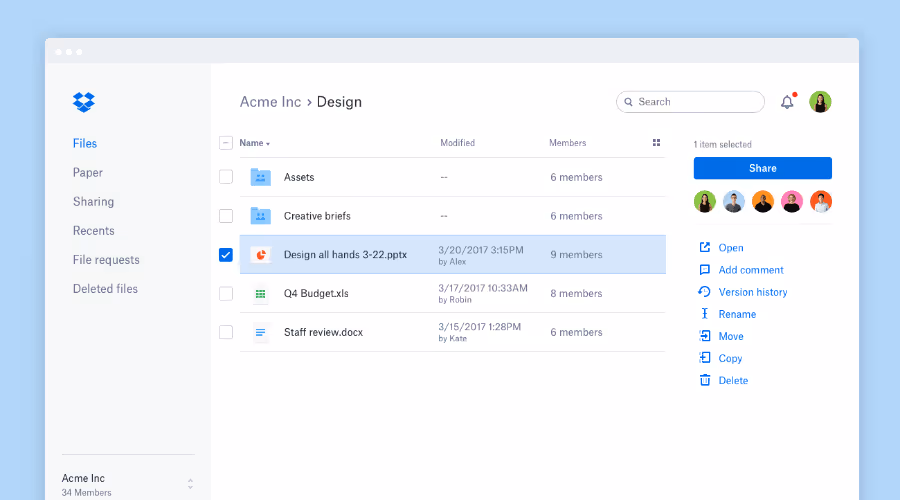Click the Copy link
The image size is (900, 500).
click(730, 358)
